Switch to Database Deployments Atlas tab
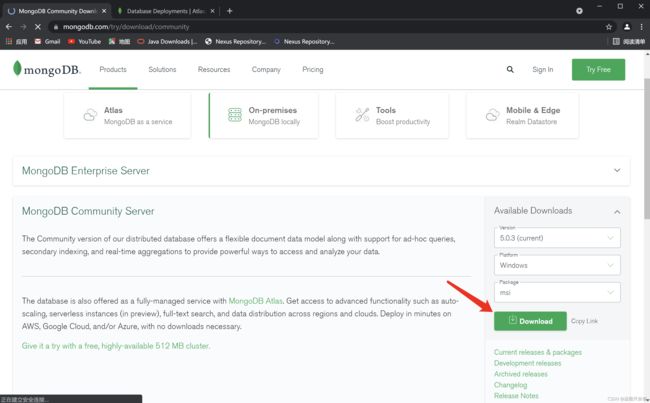 pyautogui.click(x=165, y=11)
